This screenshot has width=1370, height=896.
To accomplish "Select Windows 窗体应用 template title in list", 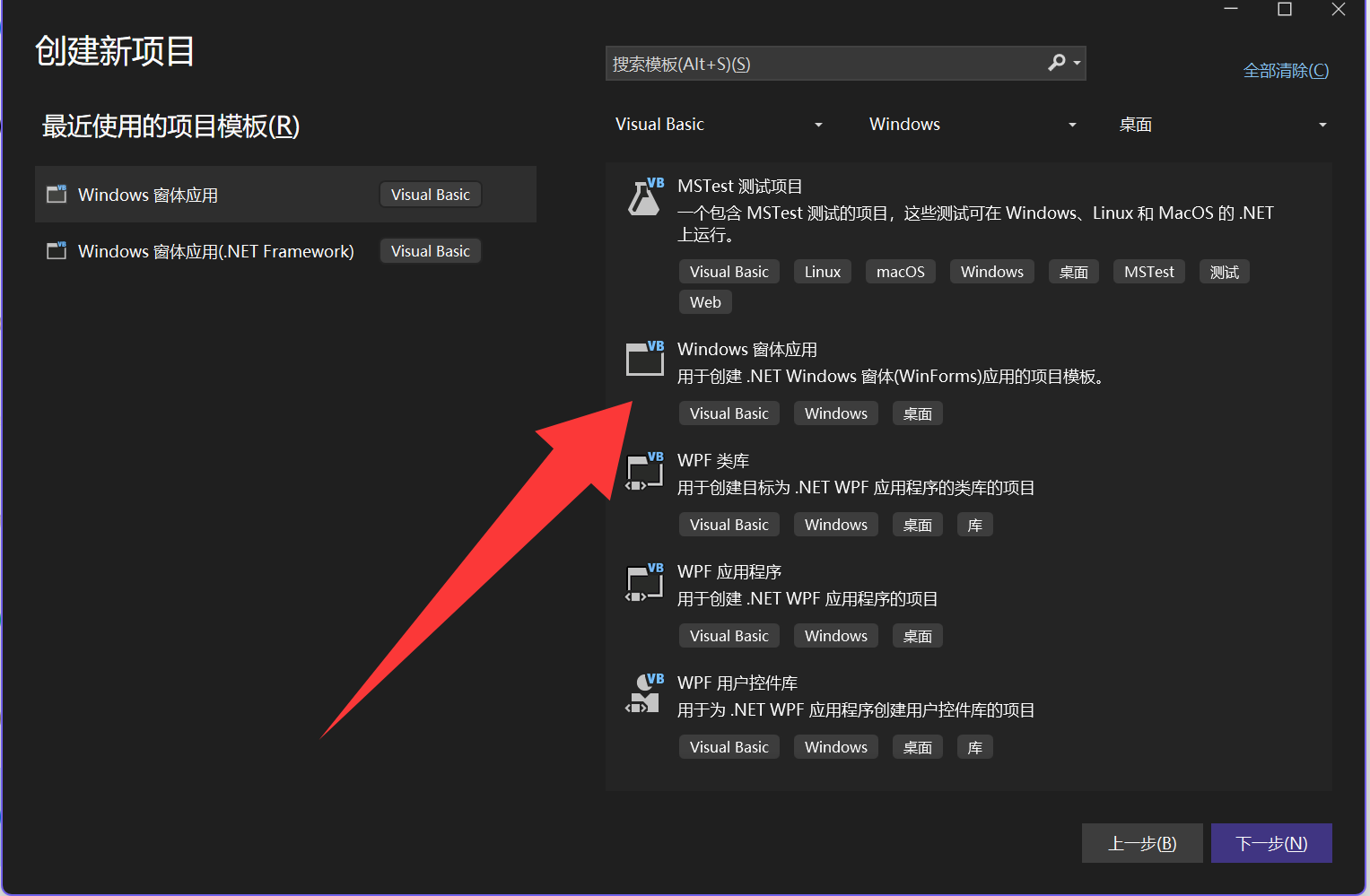I will pyautogui.click(x=747, y=349).
